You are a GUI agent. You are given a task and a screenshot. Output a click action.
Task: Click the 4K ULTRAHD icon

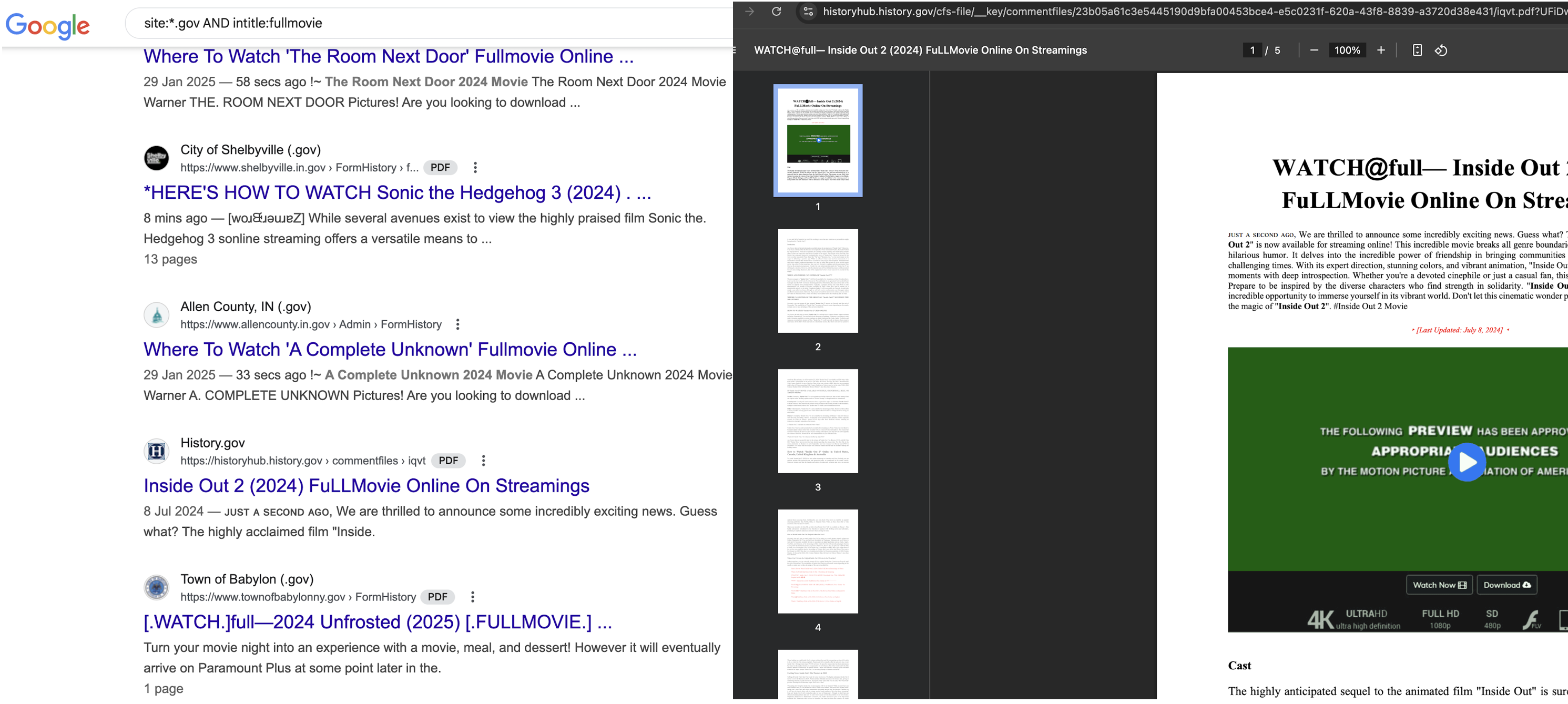tap(1353, 619)
